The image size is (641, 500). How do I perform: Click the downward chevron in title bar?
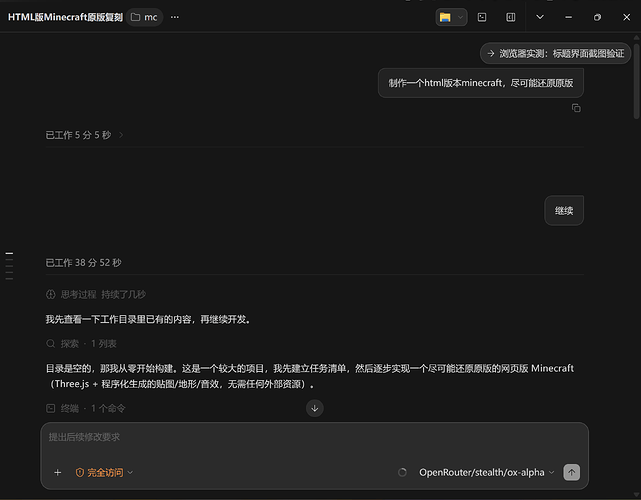click(x=540, y=17)
